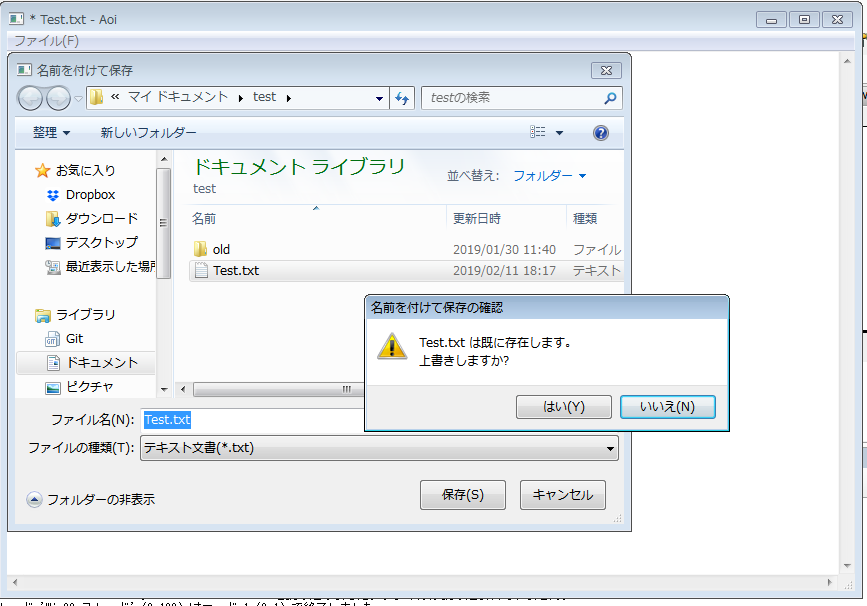Click the キャンセル cancel button

(563, 494)
